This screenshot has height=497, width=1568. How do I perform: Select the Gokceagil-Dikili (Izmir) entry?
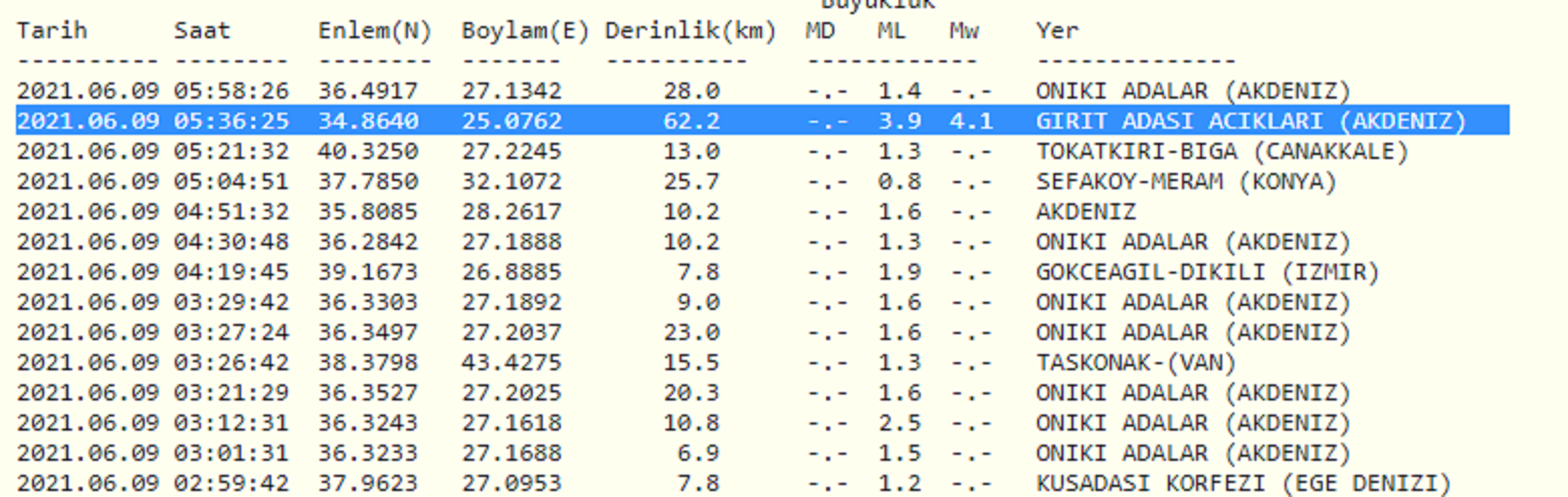point(1207,272)
